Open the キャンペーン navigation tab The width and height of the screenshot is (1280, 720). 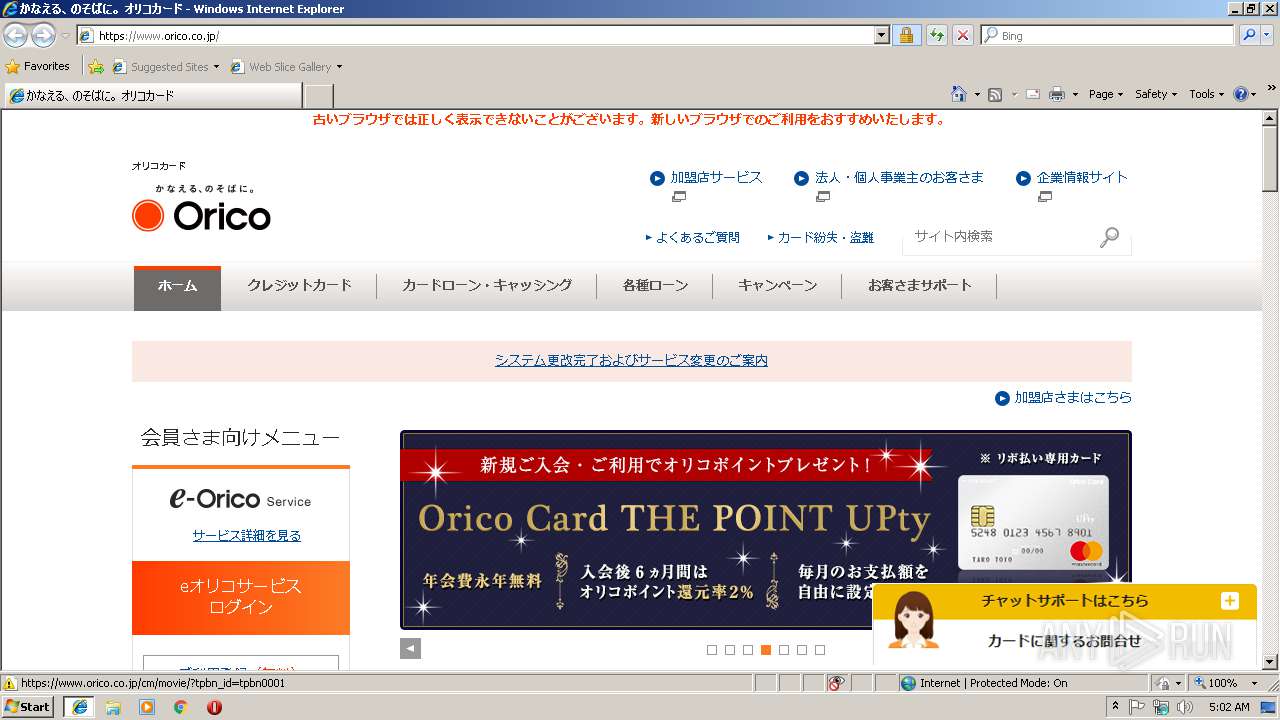pyautogui.click(x=777, y=285)
